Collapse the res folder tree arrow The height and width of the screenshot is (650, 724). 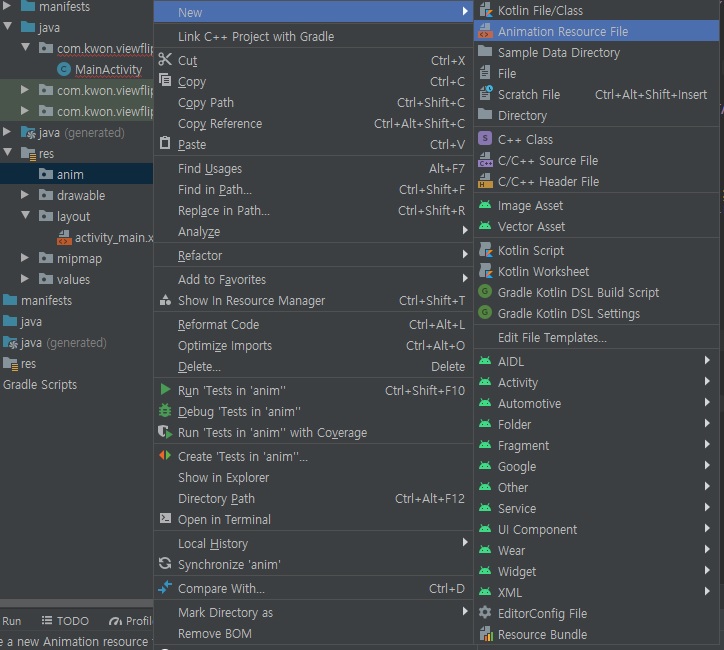(x=8, y=152)
